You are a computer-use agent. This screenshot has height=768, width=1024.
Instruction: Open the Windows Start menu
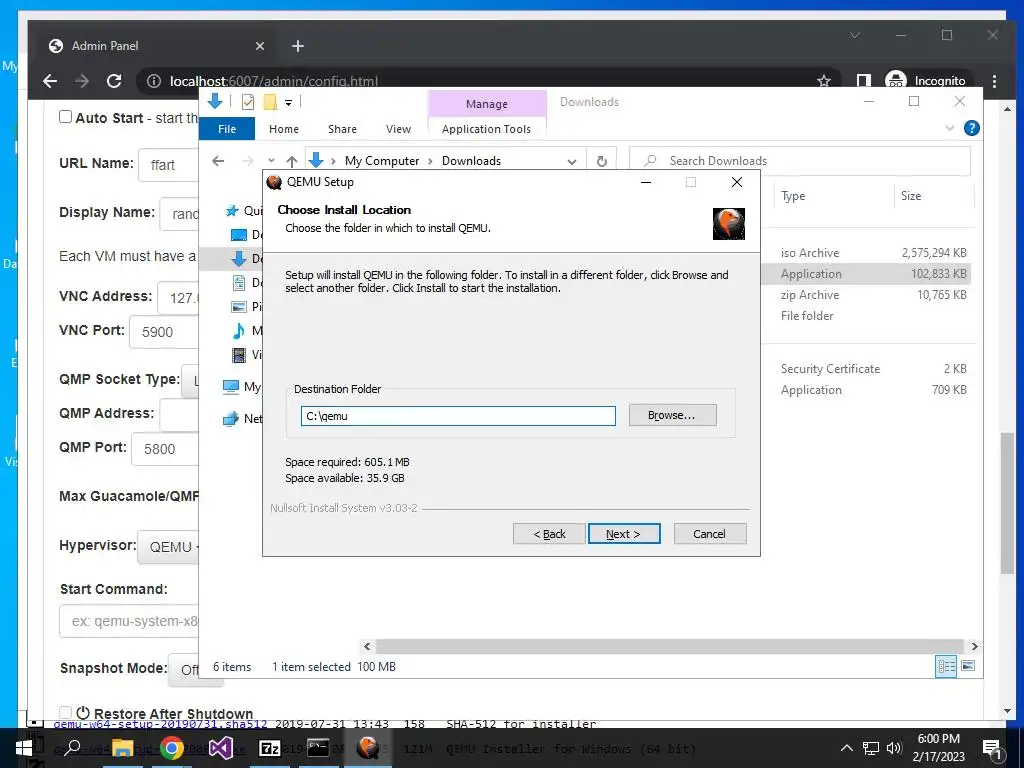pyautogui.click(x=24, y=748)
